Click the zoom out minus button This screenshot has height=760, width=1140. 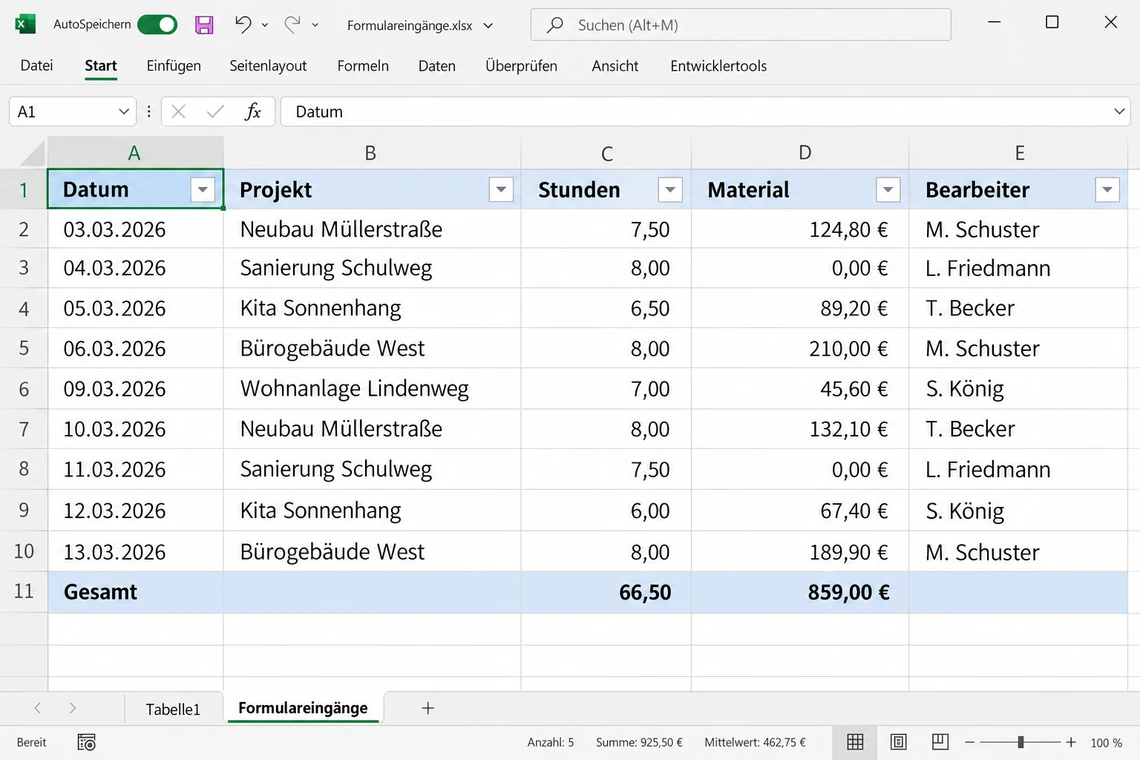point(969,743)
